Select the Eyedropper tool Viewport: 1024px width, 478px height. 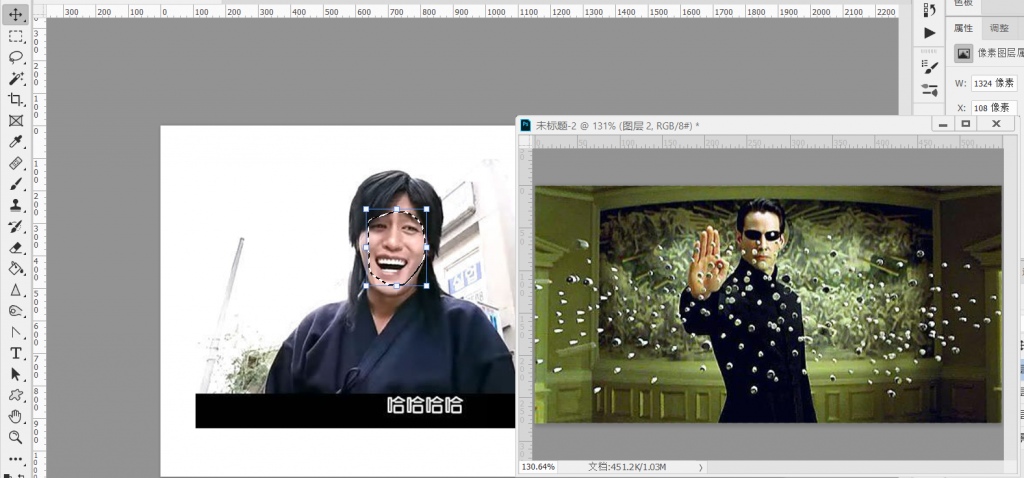[16, 142]
